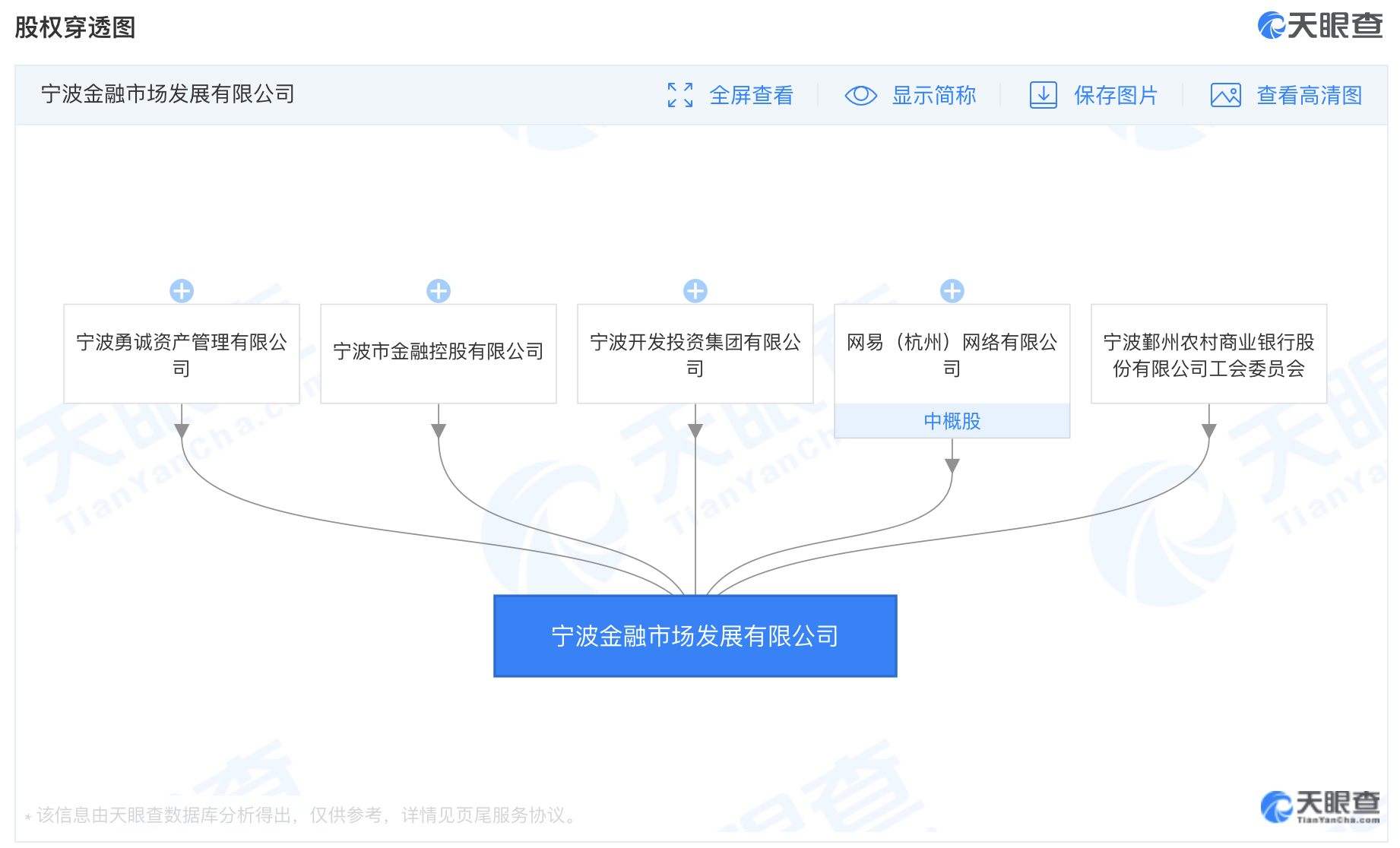
Task: Click the 中概股 tag under 网易
Action: [952, 421]
